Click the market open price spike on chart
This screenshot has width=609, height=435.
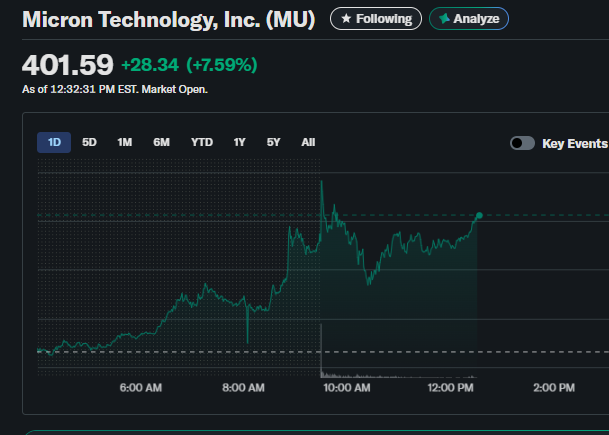(x=322, y=182)
